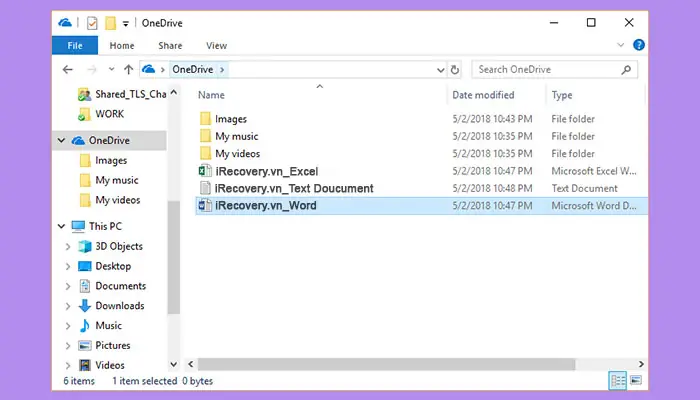Image resolution: width=700 pixels, height=400 pixels.
Task: Expand the chevron after OneDrive breadcrumb
Action: tap(222, 70)
